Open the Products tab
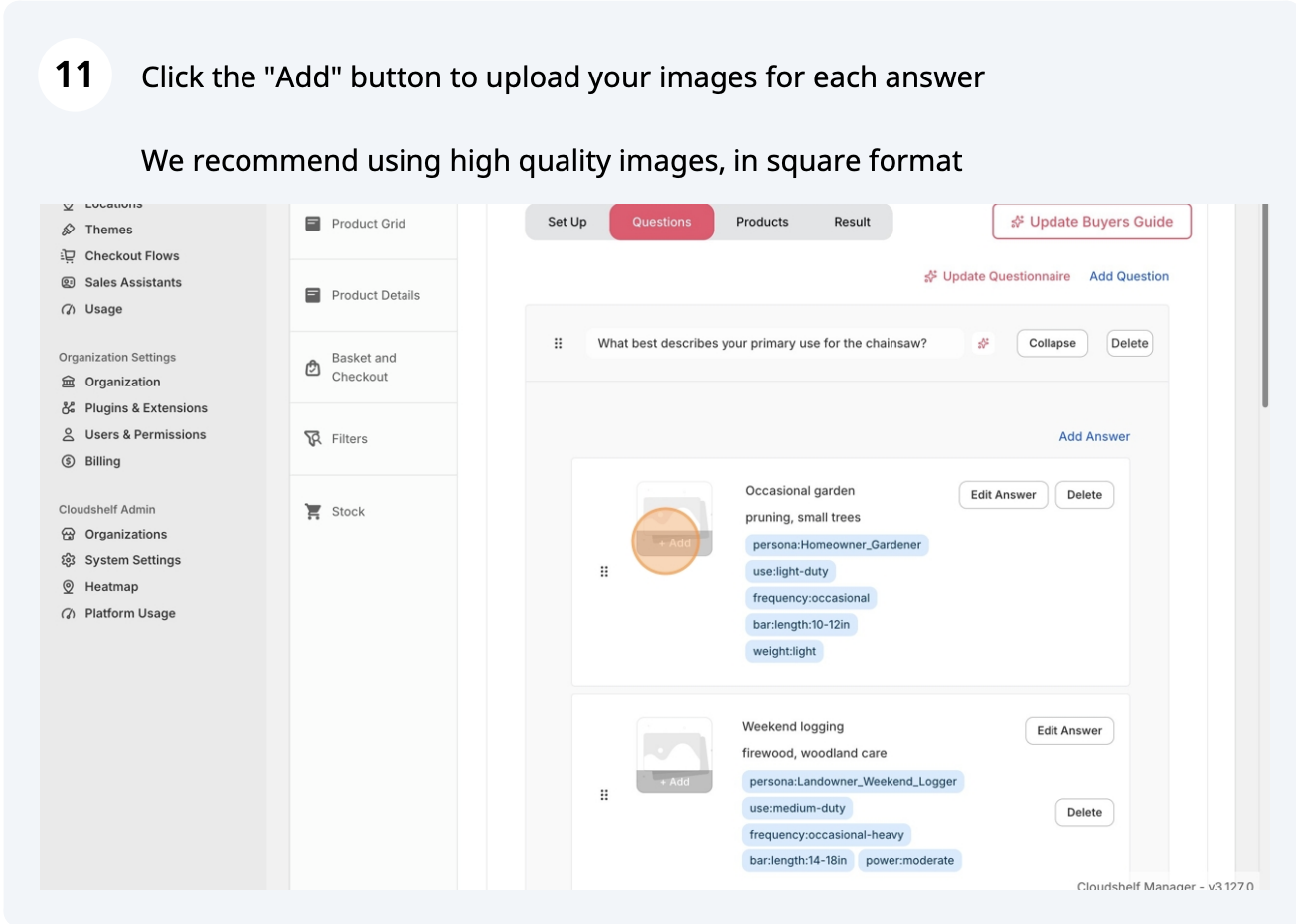This screenshot has height=924, width=1296. (762, 222)
